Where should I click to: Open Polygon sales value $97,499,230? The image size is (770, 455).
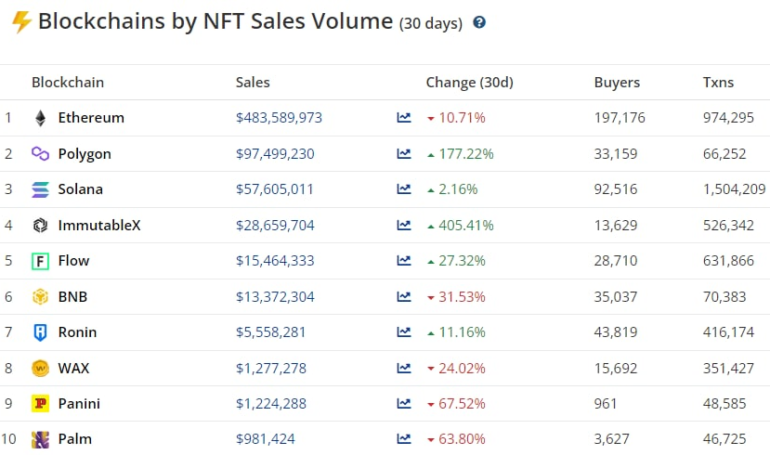[x=275, y=154]
